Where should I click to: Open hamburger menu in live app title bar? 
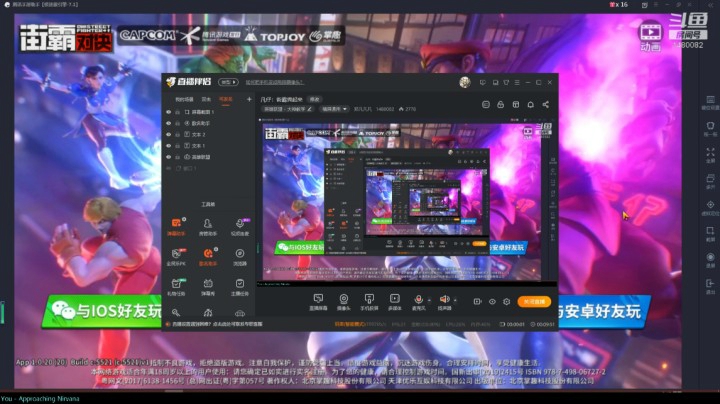coord(517,83)
